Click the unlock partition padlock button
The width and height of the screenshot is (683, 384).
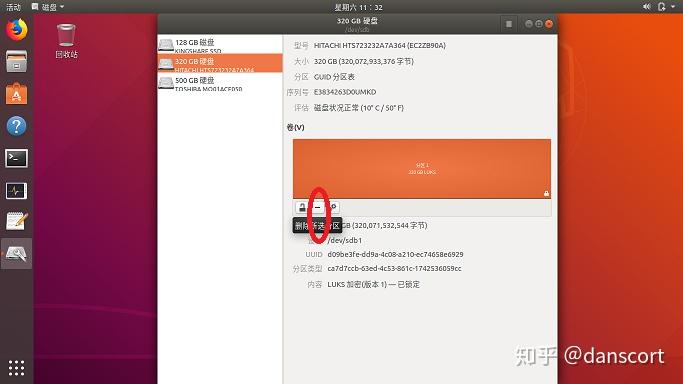click(x=301, y=207)
